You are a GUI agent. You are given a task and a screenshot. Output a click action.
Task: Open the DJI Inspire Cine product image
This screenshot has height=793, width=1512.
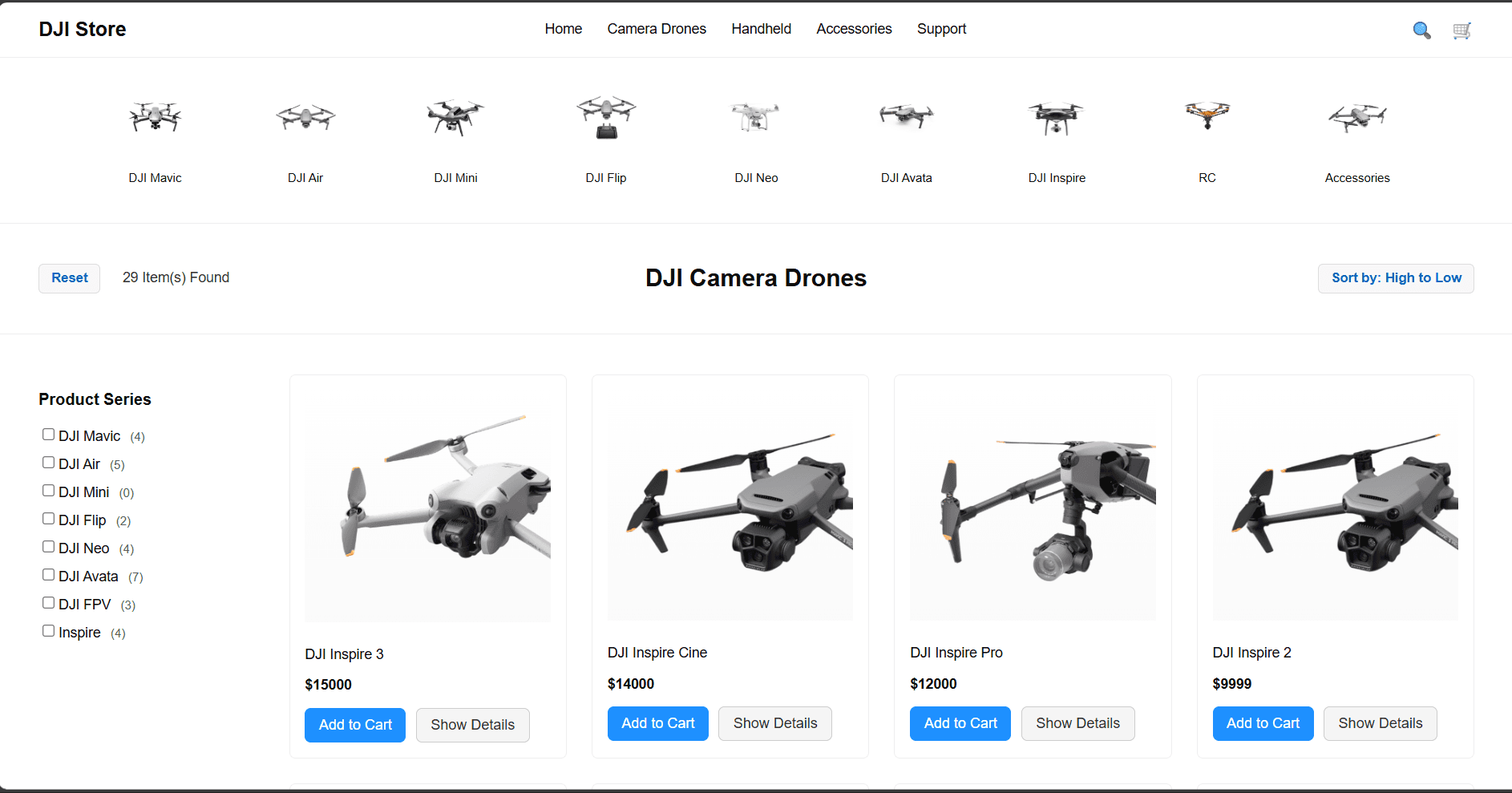tap(730, 505)
